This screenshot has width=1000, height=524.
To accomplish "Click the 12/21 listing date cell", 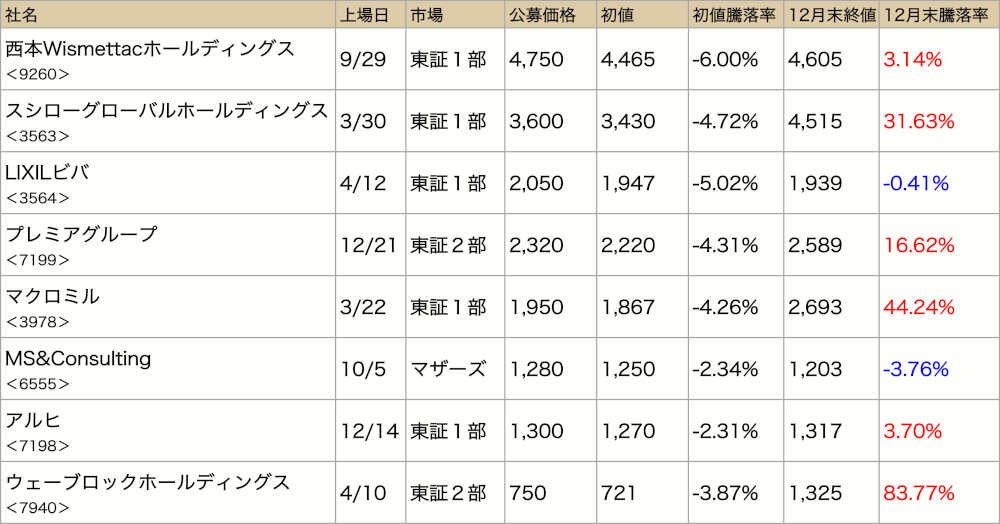I will click(x=368, y=245).
